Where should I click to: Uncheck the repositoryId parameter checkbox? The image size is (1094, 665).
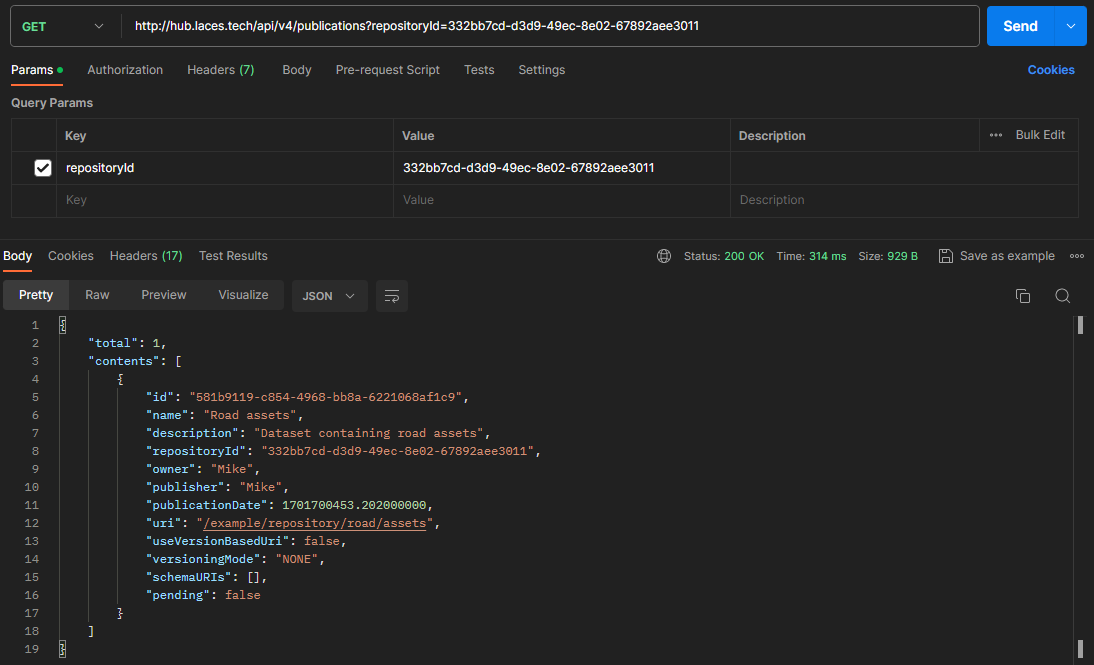(x=43, y=168)
